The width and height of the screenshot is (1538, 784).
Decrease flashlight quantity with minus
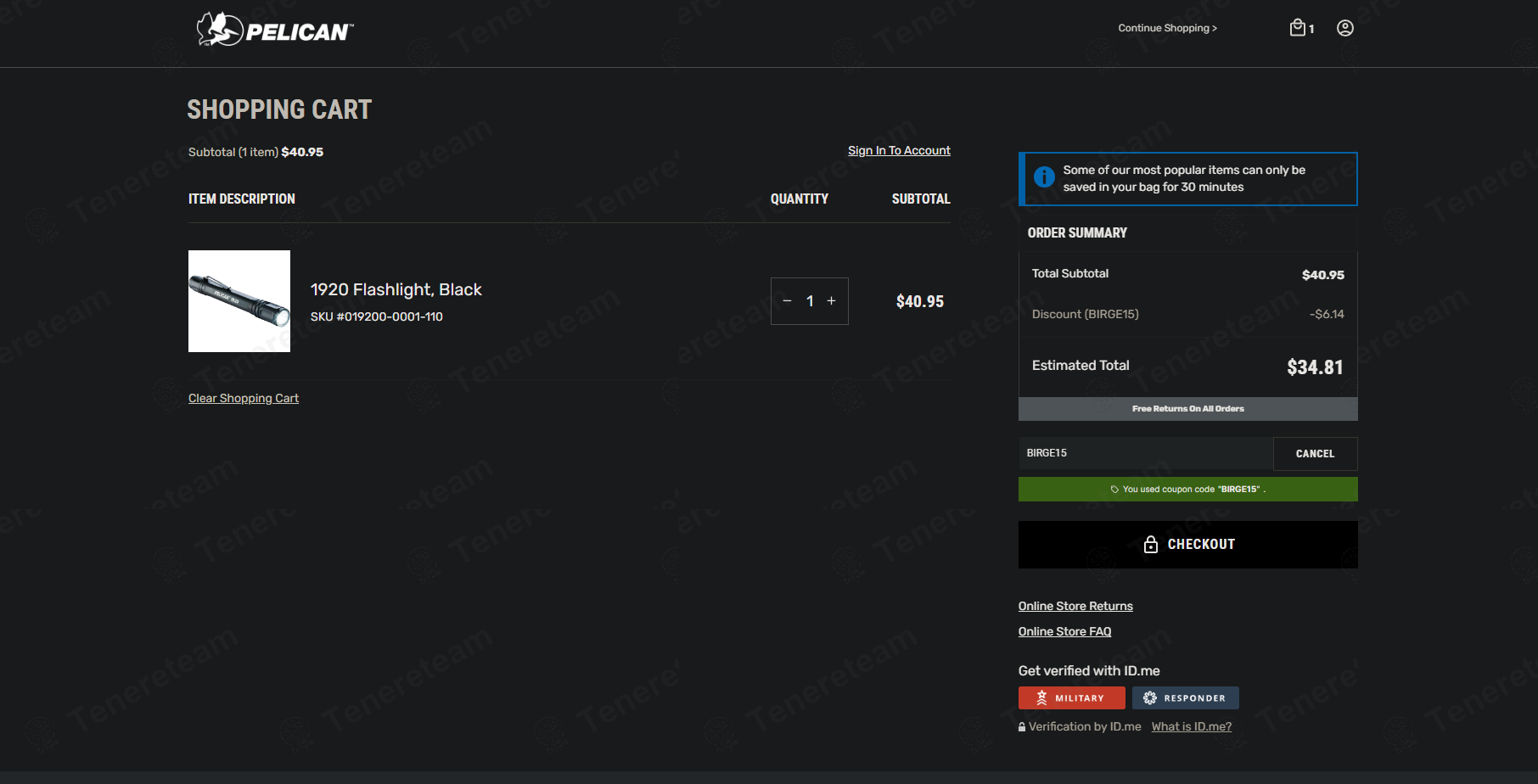click(787, 301)
